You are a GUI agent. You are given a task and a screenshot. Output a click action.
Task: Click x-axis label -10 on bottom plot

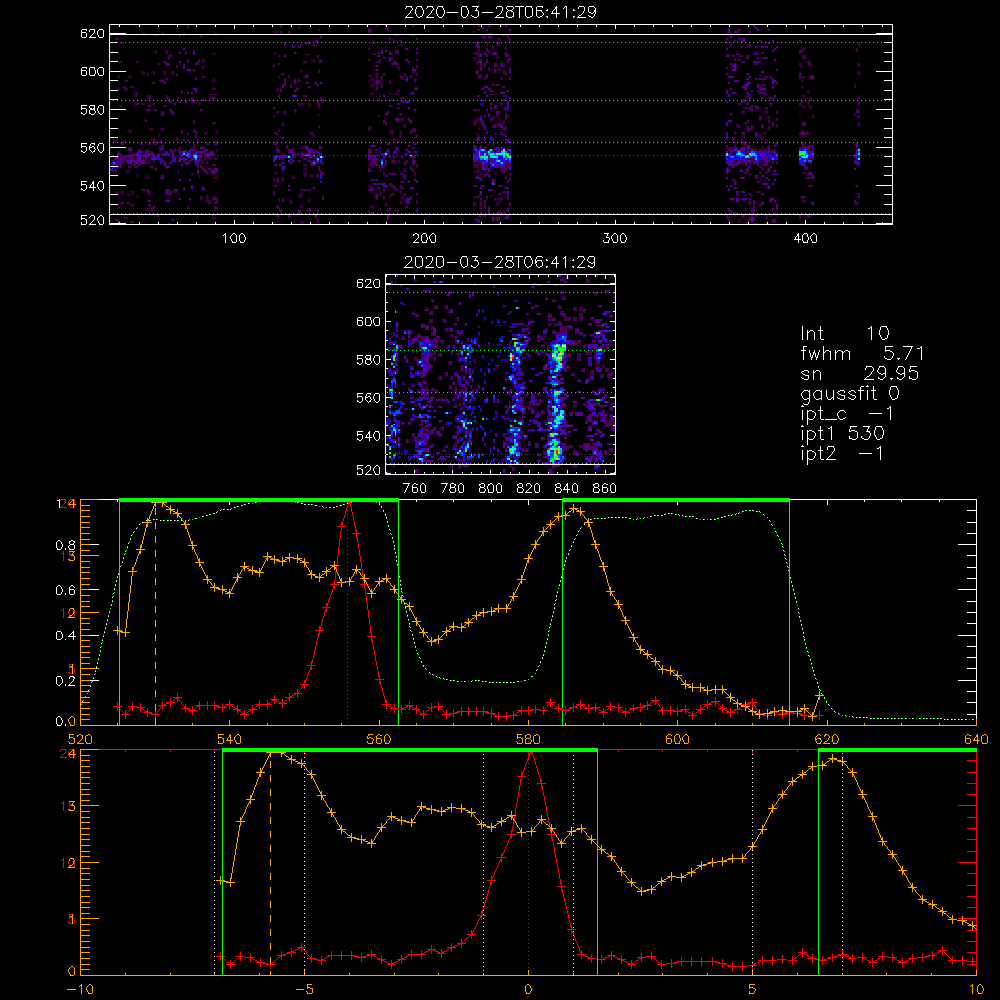pos(80,990)
